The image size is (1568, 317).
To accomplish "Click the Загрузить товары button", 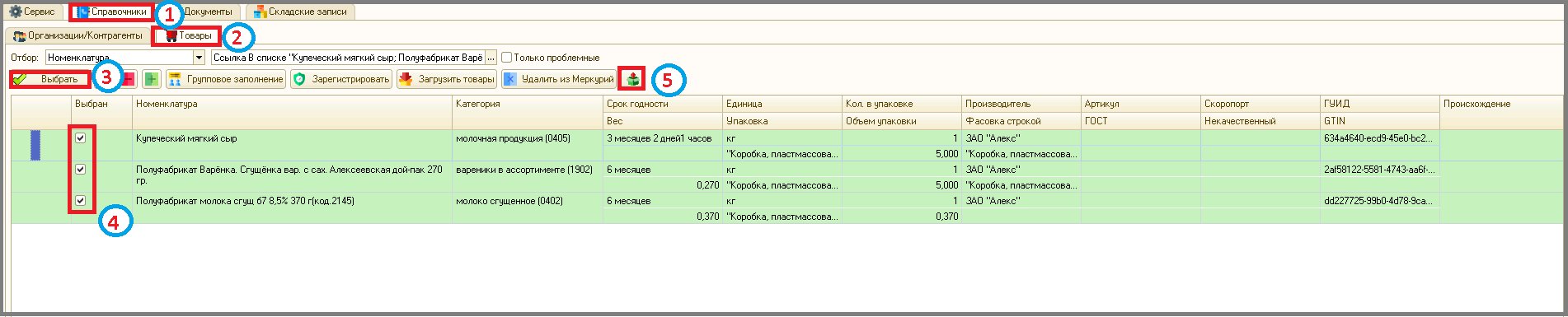I will [447, 79].
